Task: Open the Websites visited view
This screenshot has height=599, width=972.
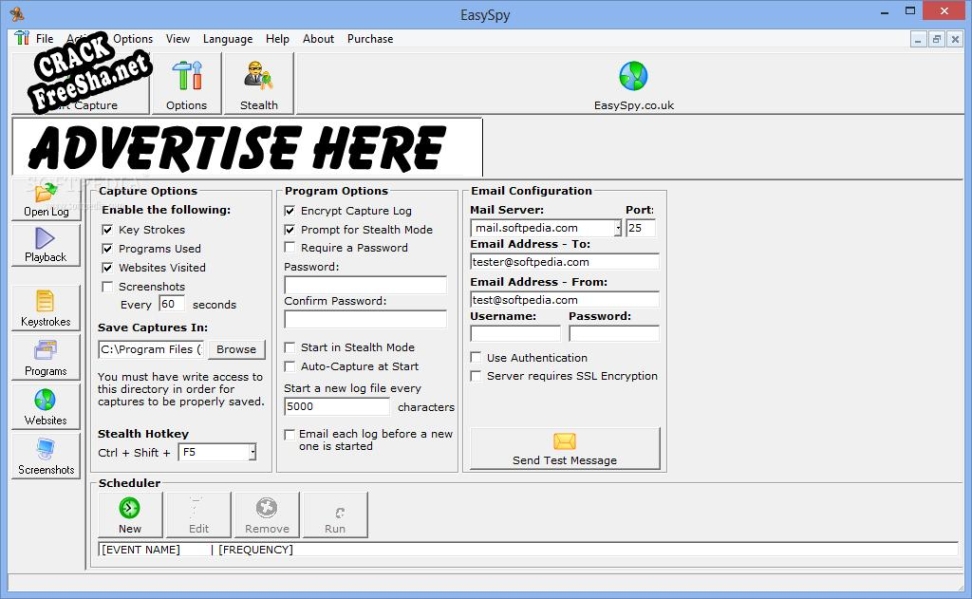Action: pyautogui.click(x=46, y=406)
